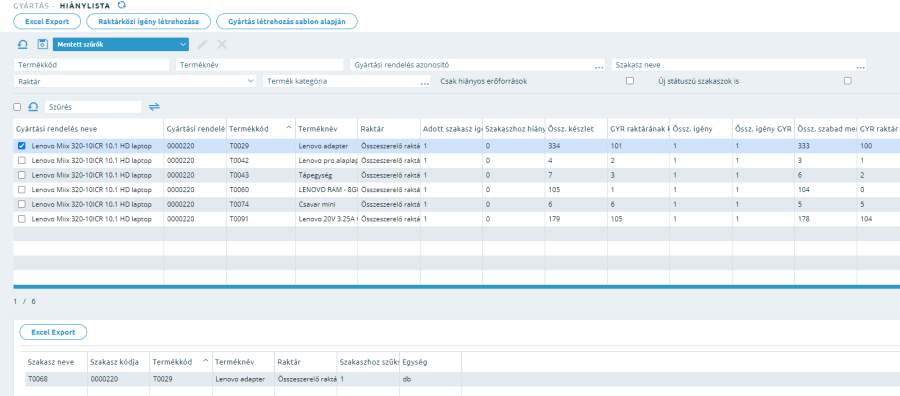Toggle Csak hiányos erőforrások checkbox
900x396 pixels.
[x=630, y=81]
